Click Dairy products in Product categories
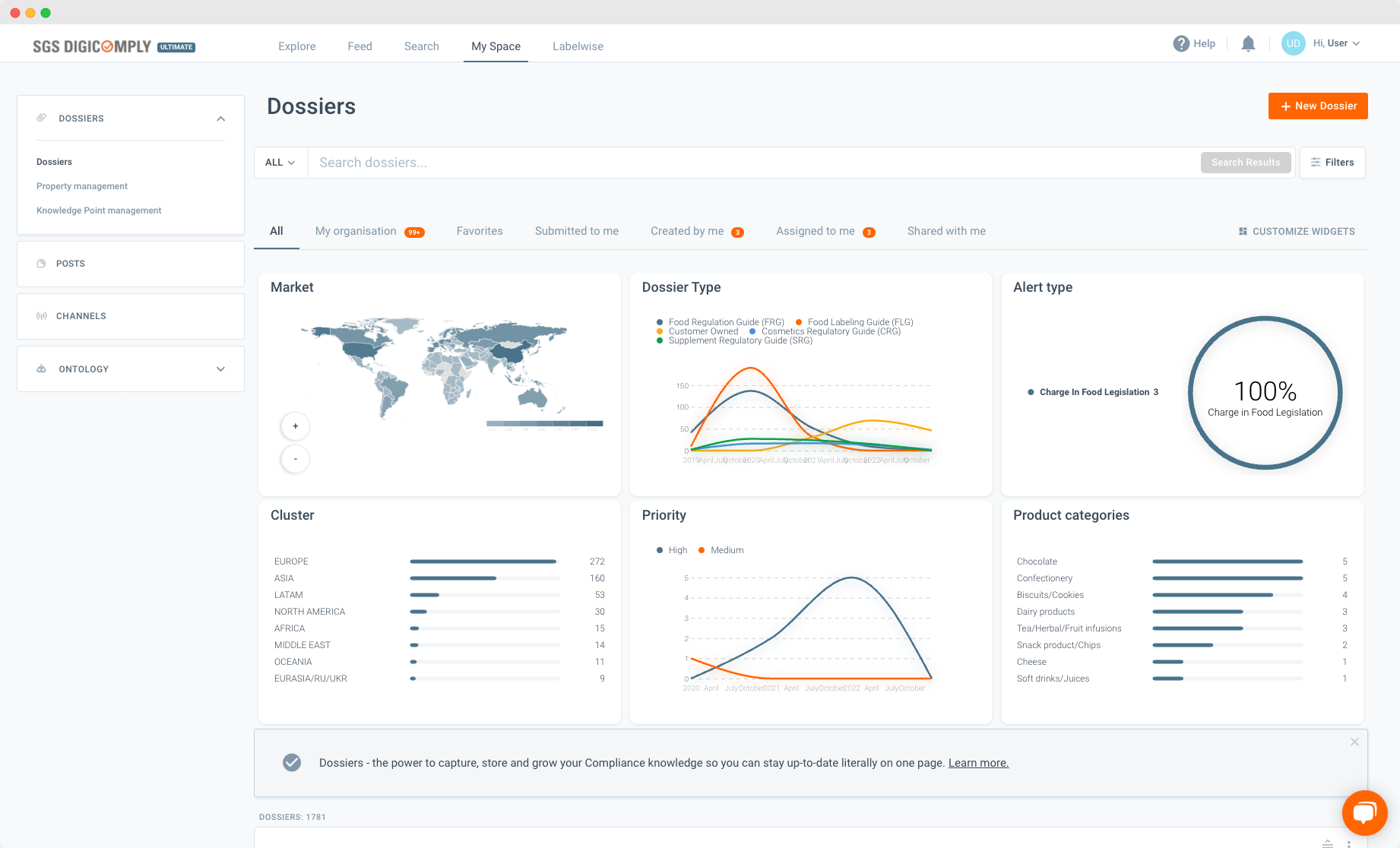This screenshot has height=848, width=1400. 1046,612
